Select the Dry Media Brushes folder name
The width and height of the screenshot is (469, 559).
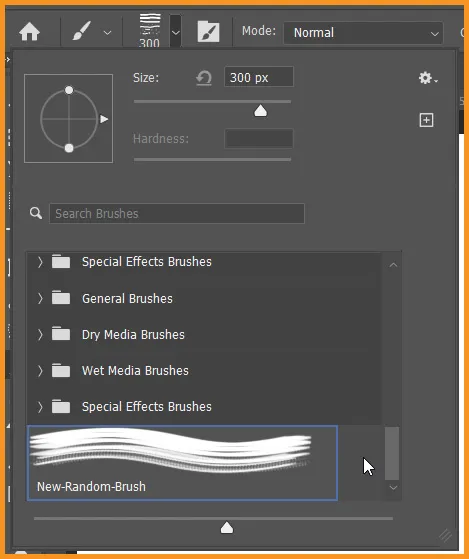pyautogui.click(x=133, y=335)
